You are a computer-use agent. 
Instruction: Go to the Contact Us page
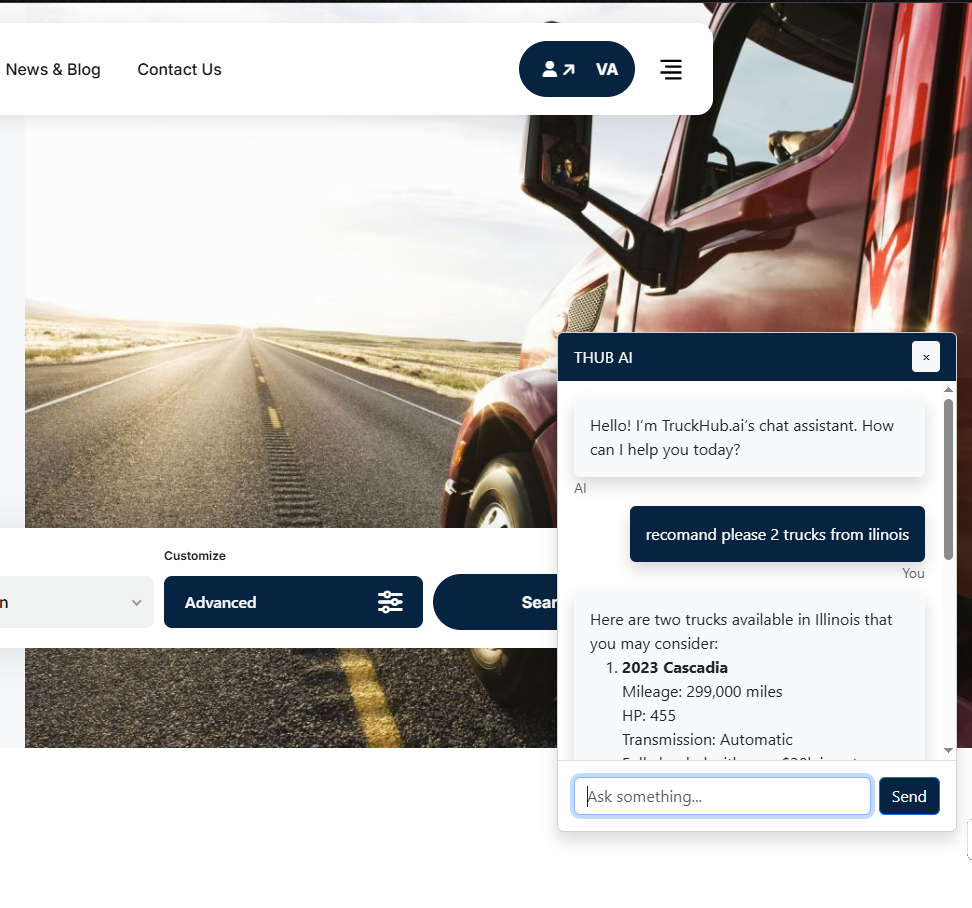pos(179,69)
